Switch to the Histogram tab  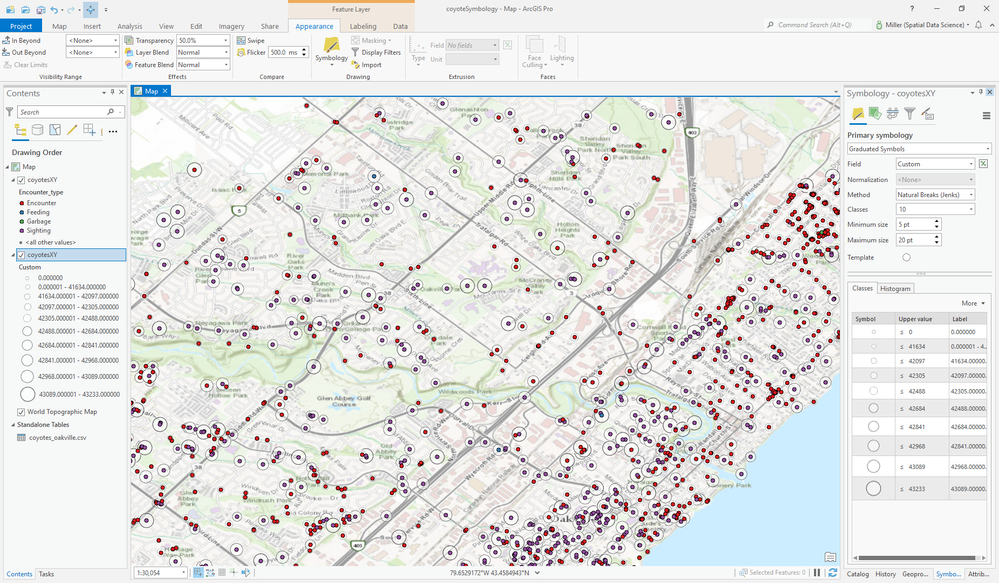coord(895,288)
